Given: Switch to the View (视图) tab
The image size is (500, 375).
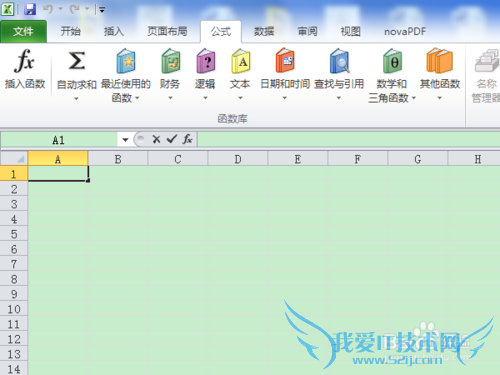Looking at the screenshot, I should pos(350,31).
